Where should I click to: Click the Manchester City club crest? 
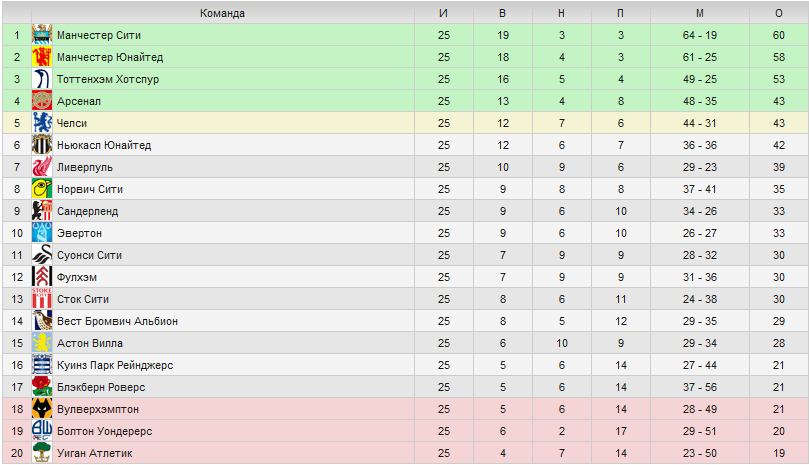[x=42, y=35]
